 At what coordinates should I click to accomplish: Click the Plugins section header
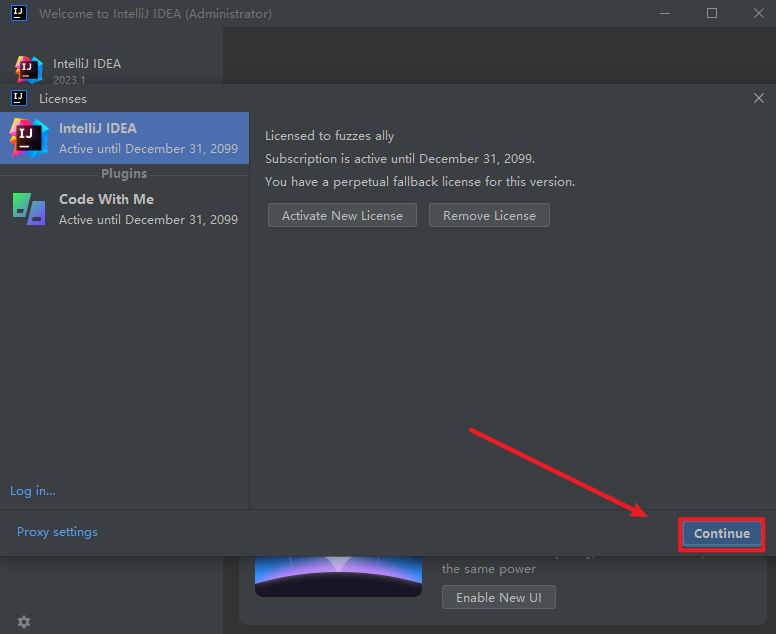tap(124, 174)
